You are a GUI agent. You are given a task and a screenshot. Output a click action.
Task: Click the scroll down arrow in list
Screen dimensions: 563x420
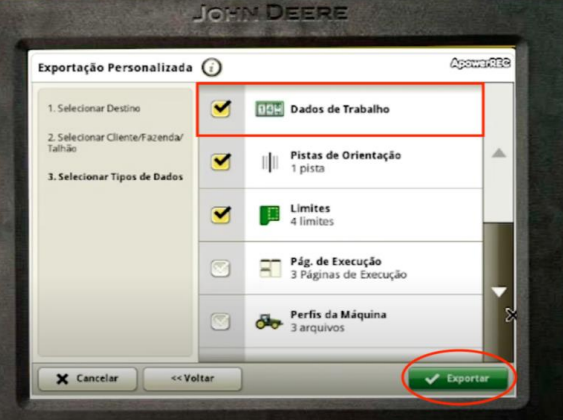(x=499, y=291)
